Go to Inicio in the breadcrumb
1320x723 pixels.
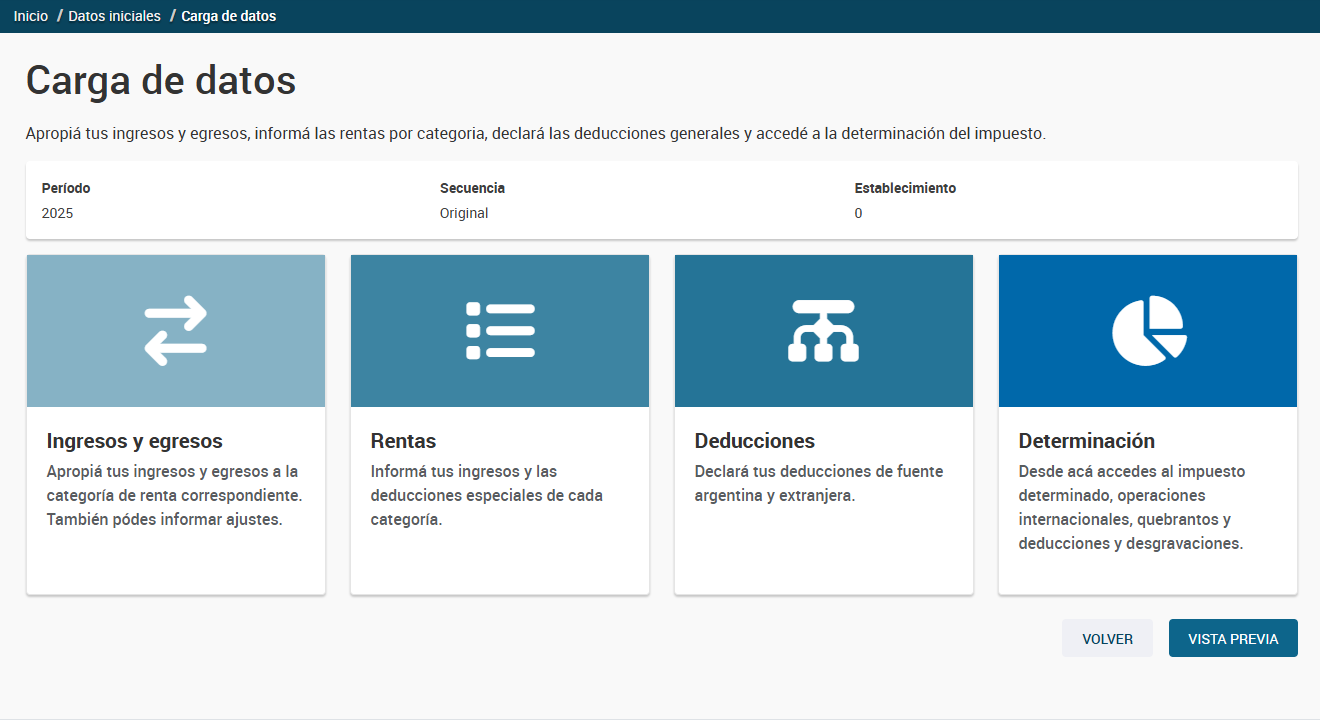[31, 16]
